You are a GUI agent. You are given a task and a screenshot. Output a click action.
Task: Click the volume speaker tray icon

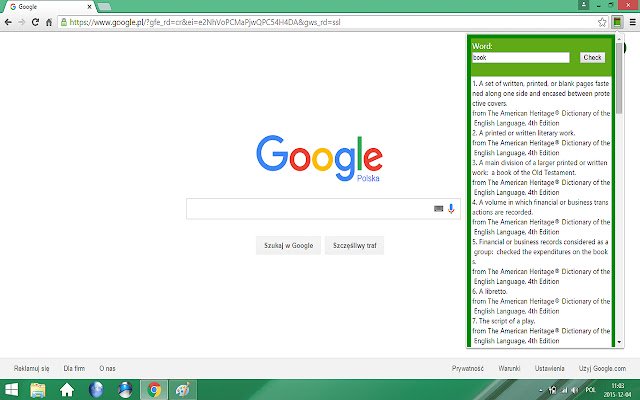click(x=574, y=390)
